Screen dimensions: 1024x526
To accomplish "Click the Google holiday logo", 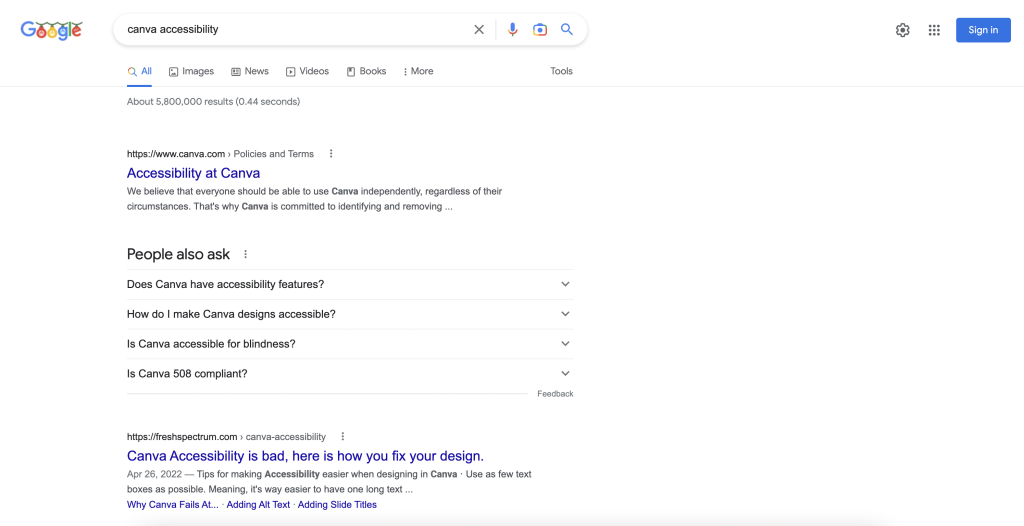I will 51,30.
